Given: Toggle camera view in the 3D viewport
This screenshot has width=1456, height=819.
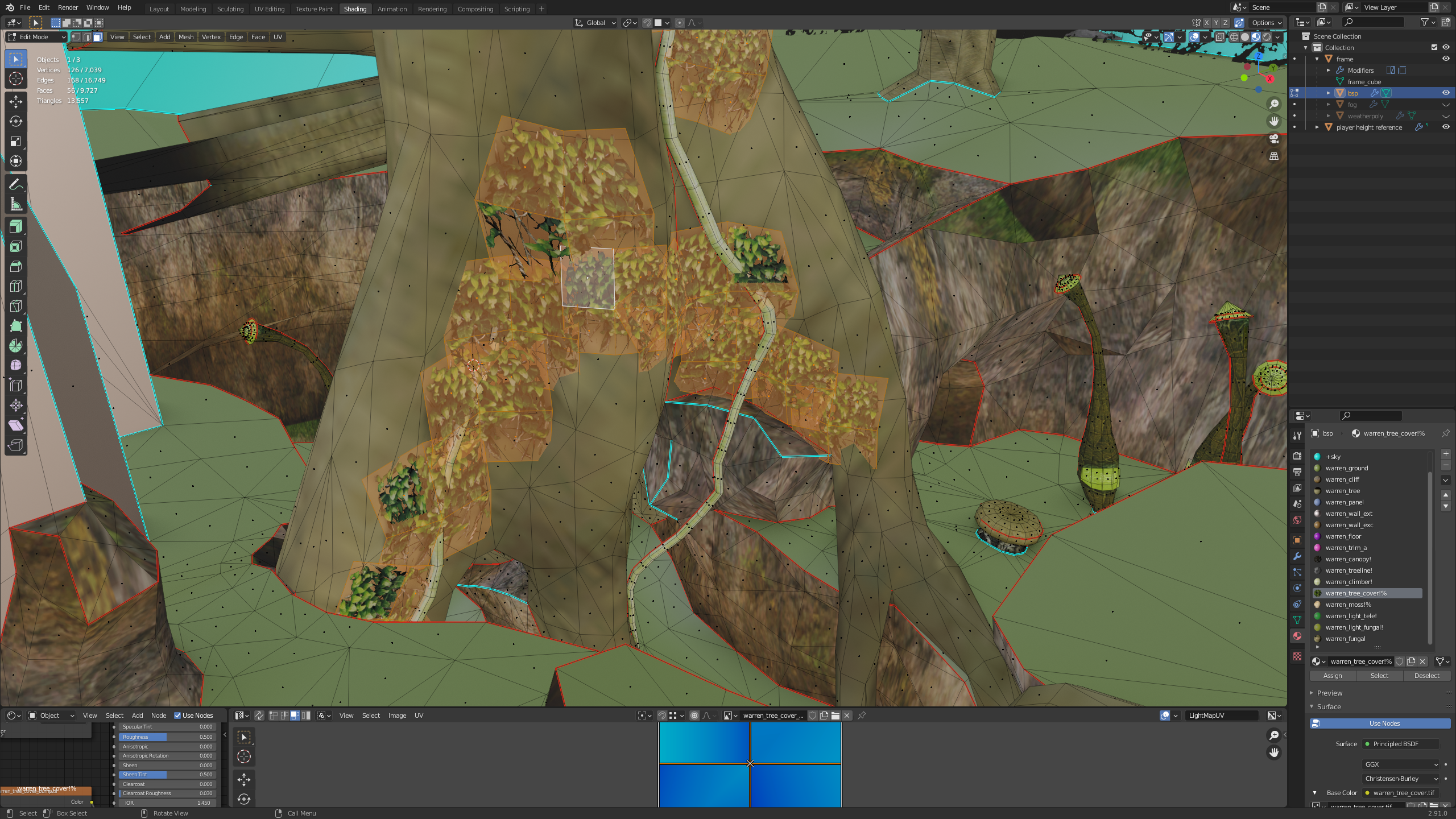Looking at the screenshot, I should pos(1274,139).
